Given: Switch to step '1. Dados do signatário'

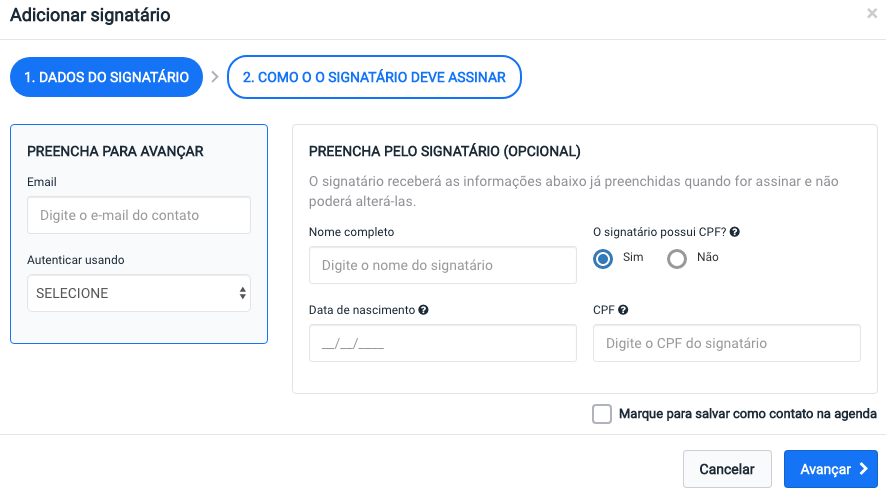Looking at the screenshot, I should tap(106, 77).
